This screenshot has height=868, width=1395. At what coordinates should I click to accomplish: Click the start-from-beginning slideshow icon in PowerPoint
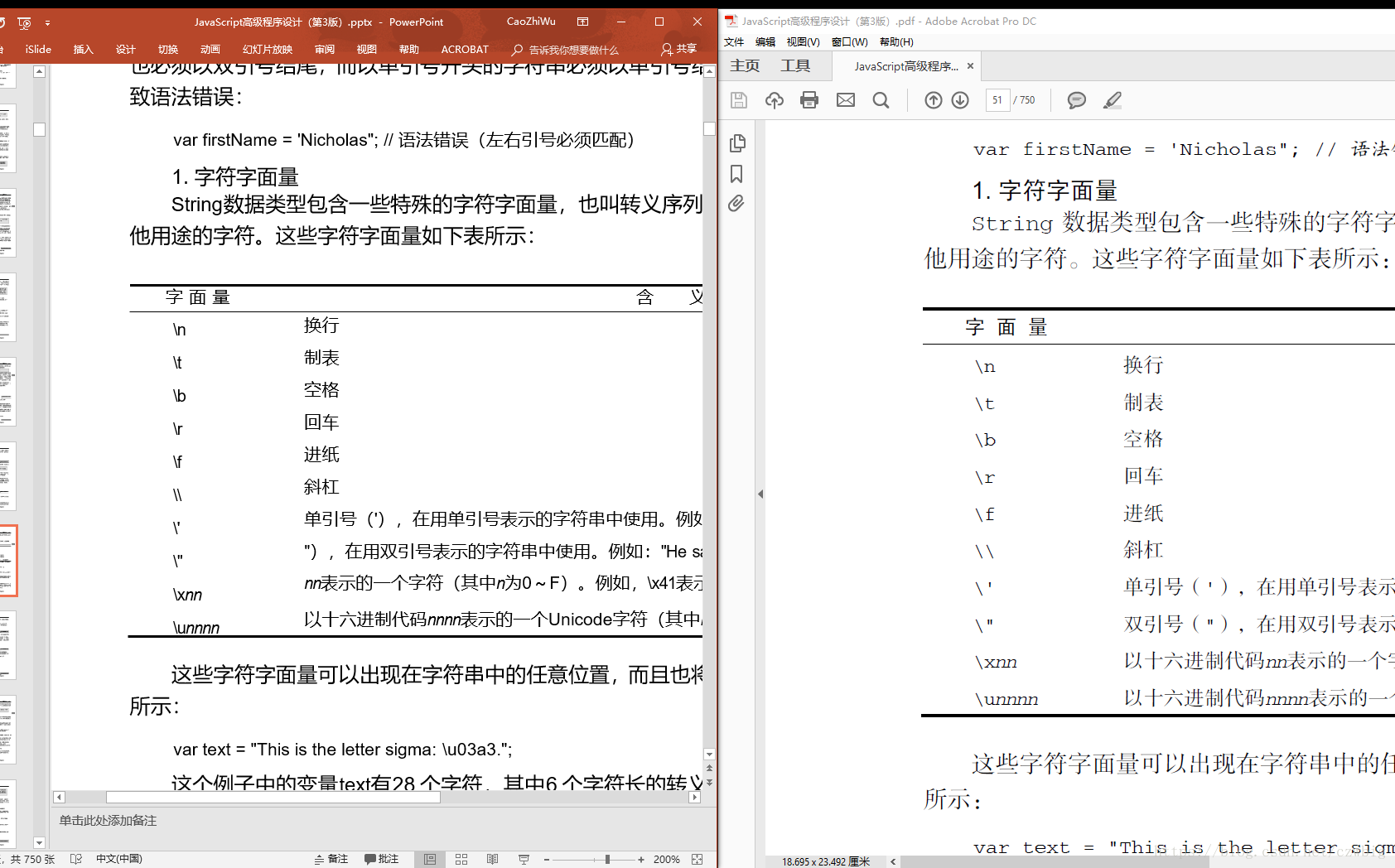pos(24,22)
